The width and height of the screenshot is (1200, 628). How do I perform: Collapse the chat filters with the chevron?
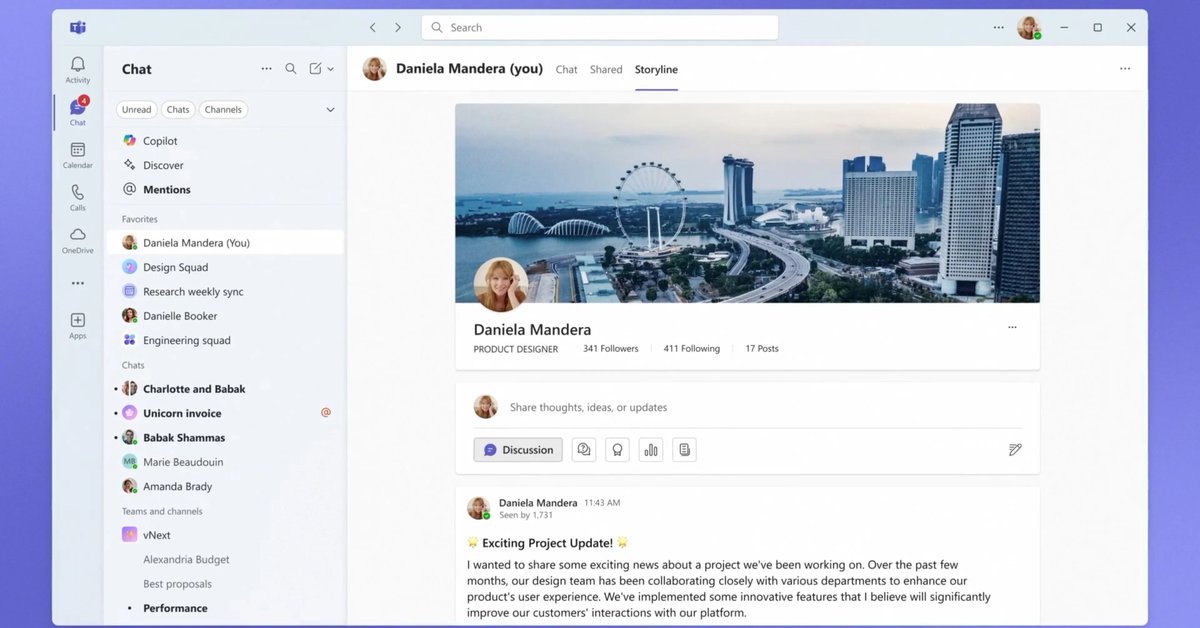(x=330, y=109)
